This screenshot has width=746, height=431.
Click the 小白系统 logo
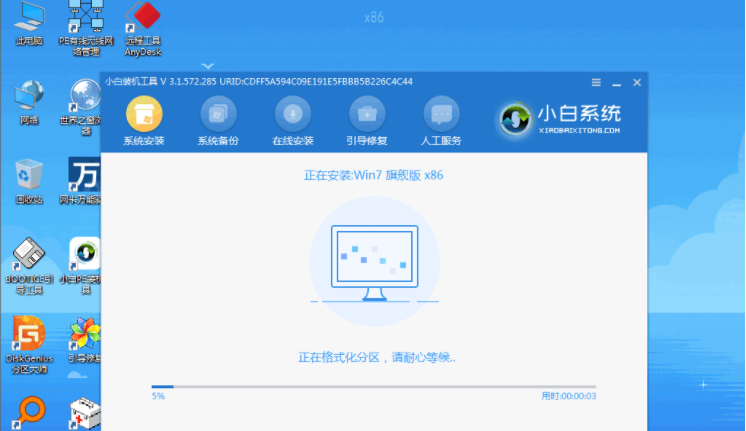(x=561, y=118)
